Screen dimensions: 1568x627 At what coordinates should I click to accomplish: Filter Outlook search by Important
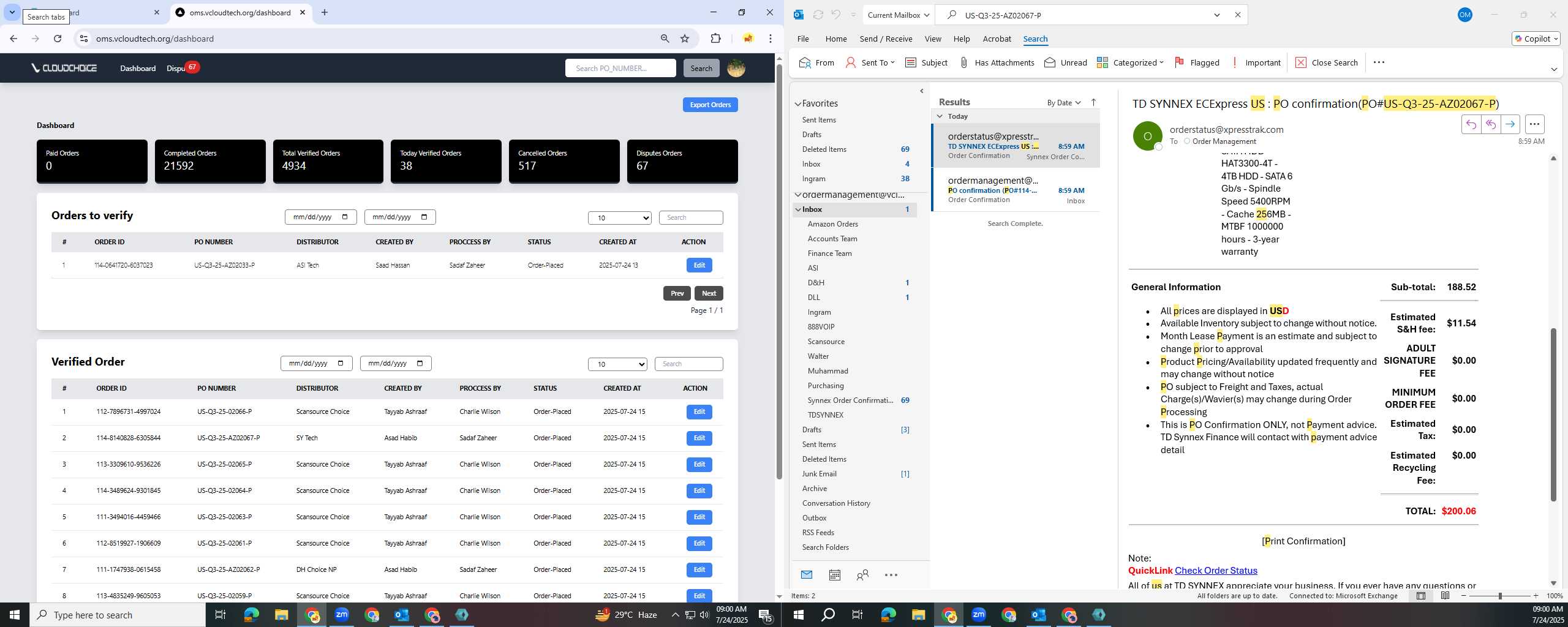(1256, 62)
